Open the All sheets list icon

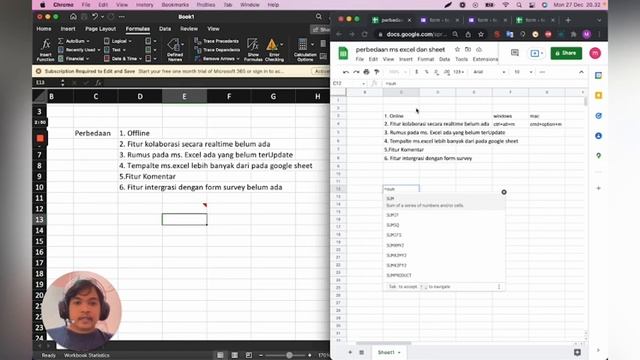coord(362,352)
